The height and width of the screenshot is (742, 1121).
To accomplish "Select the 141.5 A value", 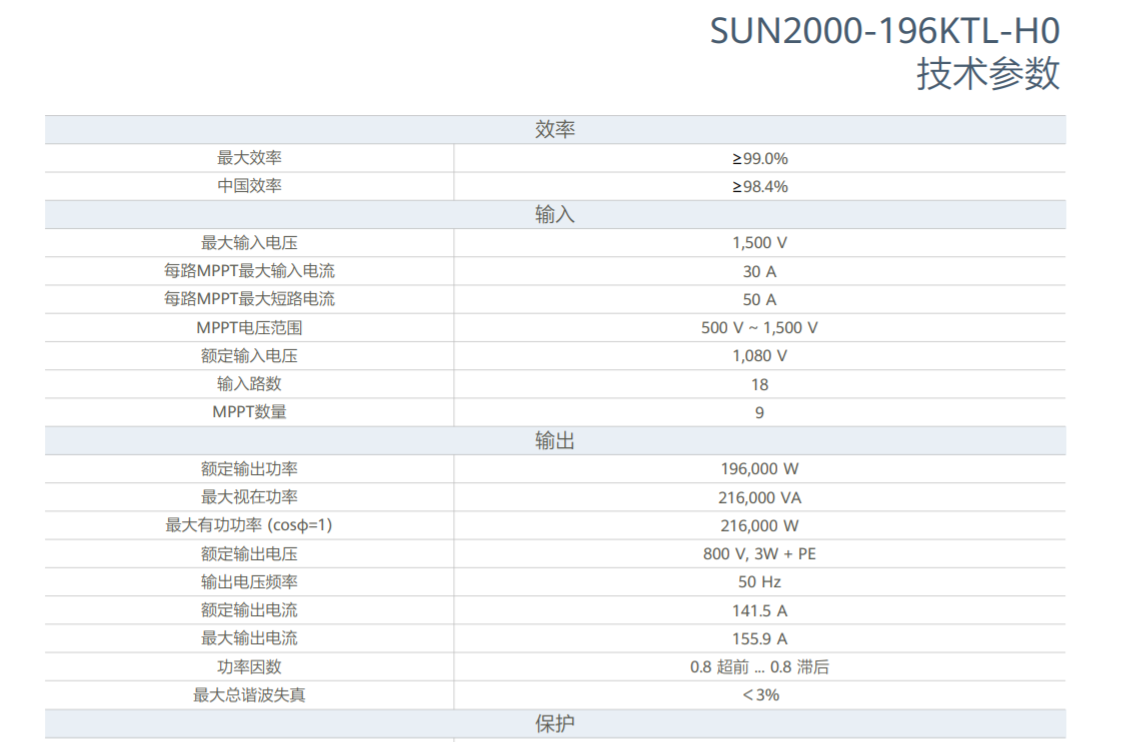I will tap(759, 610).
